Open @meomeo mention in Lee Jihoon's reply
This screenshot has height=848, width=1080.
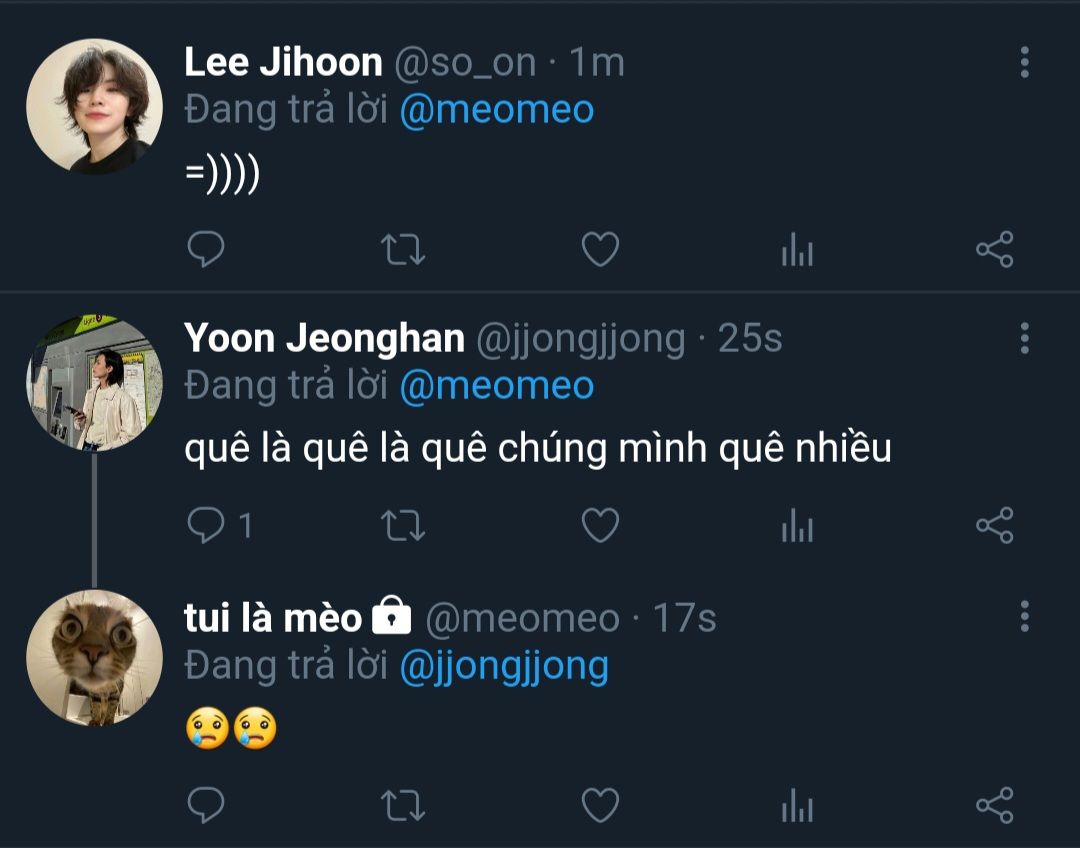pyautogui.click(x=496, y=110)
